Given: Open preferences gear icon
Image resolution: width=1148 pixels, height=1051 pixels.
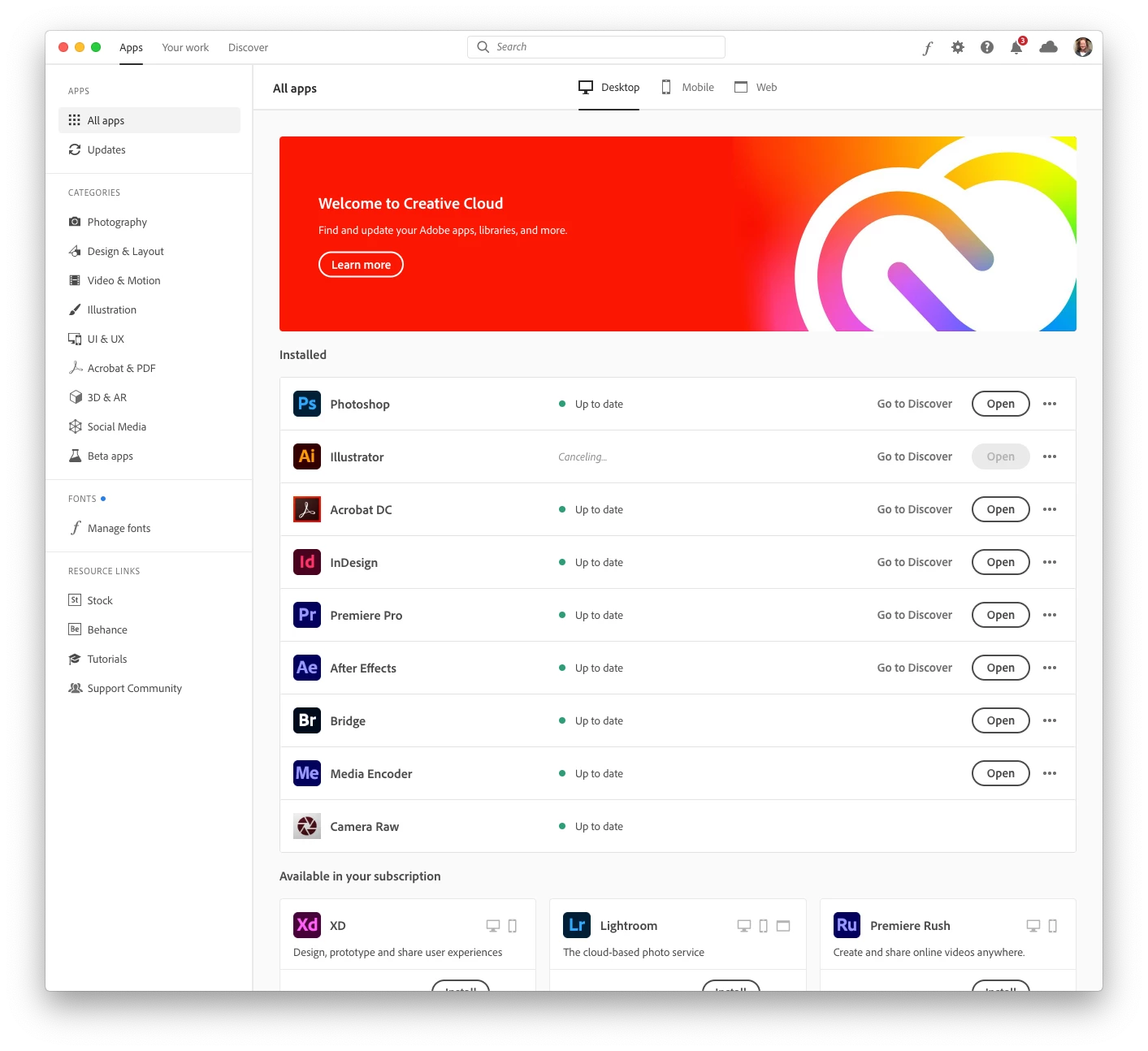Looking at the screenshot, I should (958, 47).
